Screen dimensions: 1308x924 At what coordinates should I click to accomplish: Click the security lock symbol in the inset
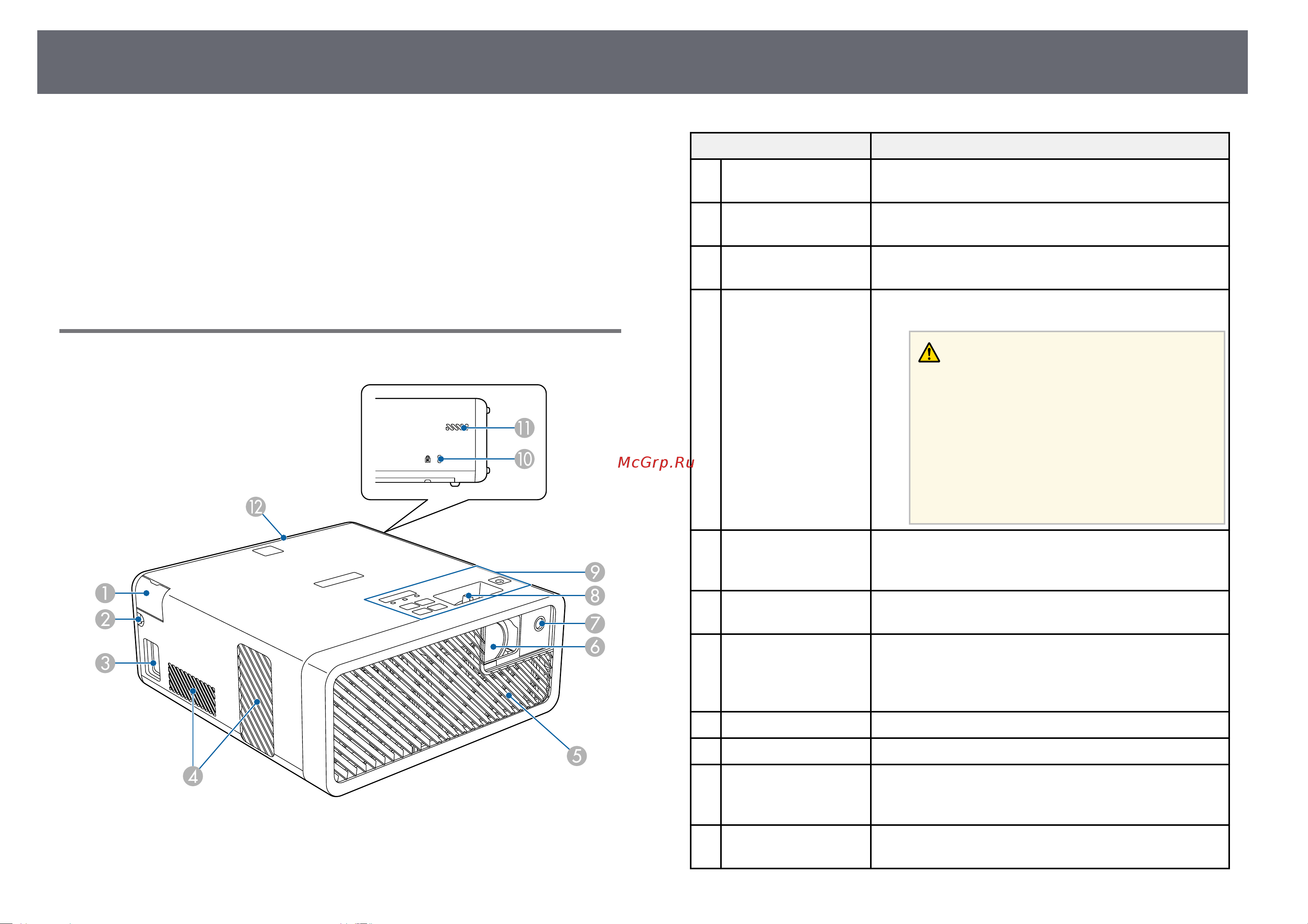coord(428,459)
